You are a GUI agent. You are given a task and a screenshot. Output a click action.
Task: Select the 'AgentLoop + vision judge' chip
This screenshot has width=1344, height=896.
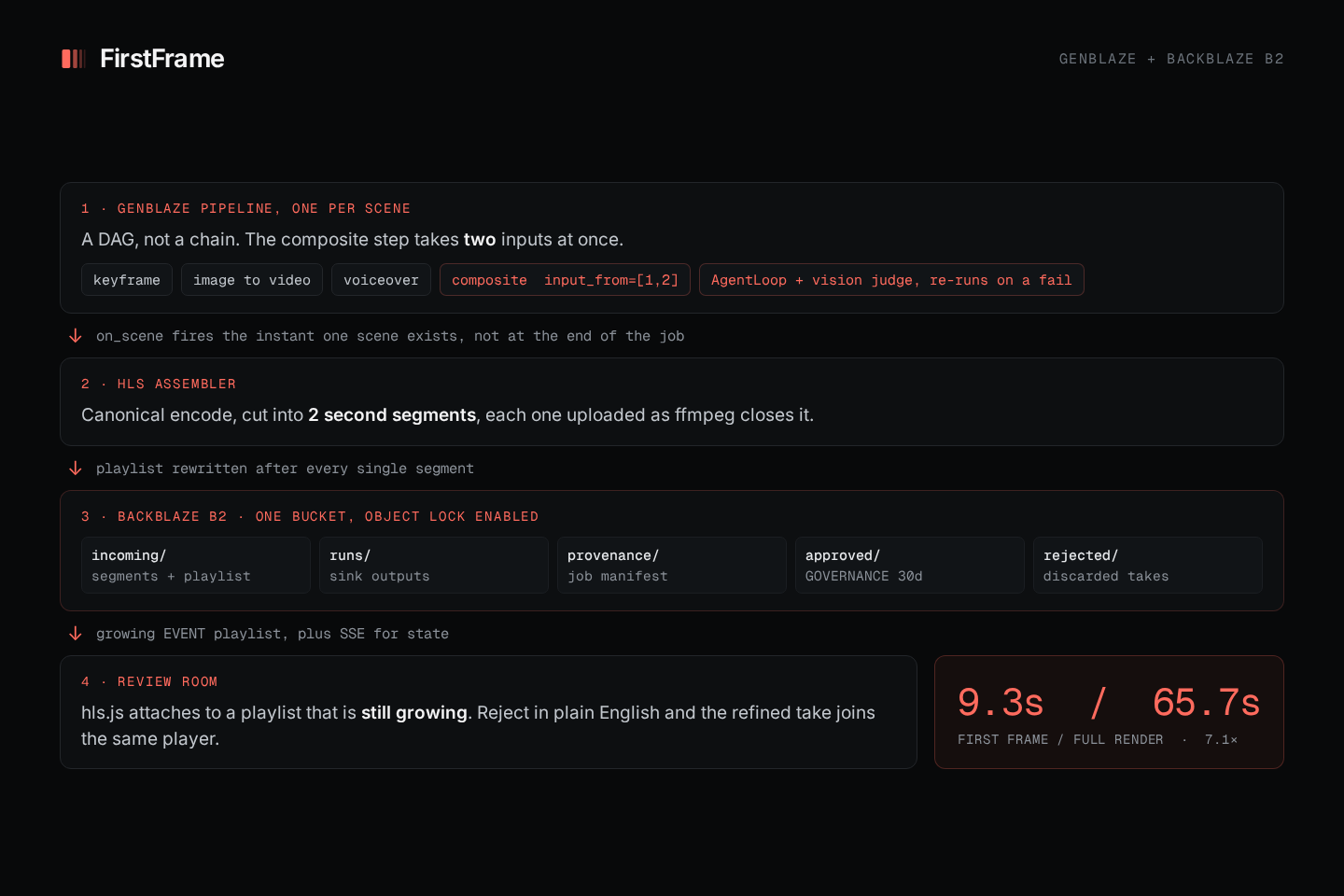891,280
